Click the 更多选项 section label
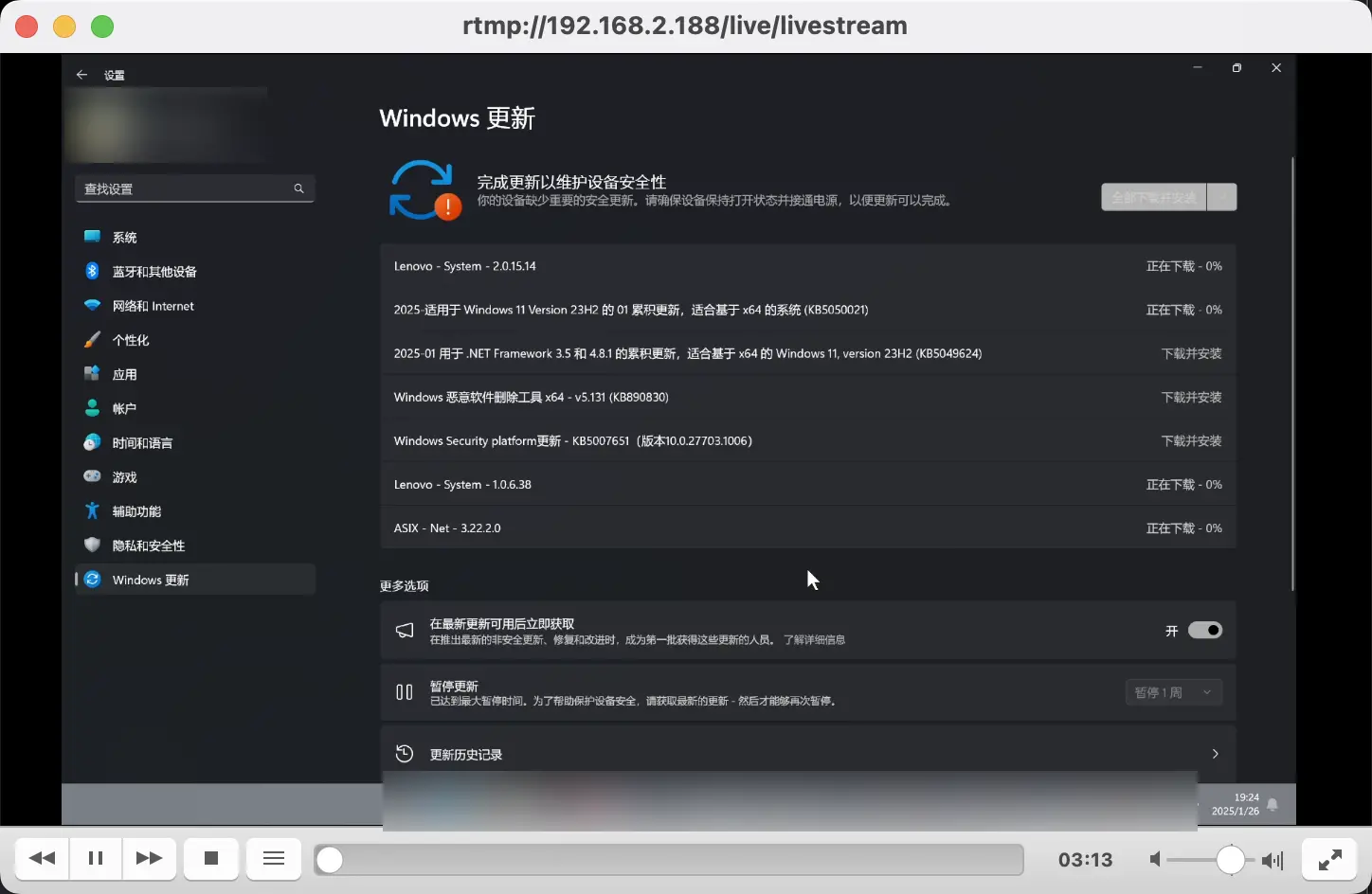The width and height of the screenshot is (1372, 894). point(405,586)
